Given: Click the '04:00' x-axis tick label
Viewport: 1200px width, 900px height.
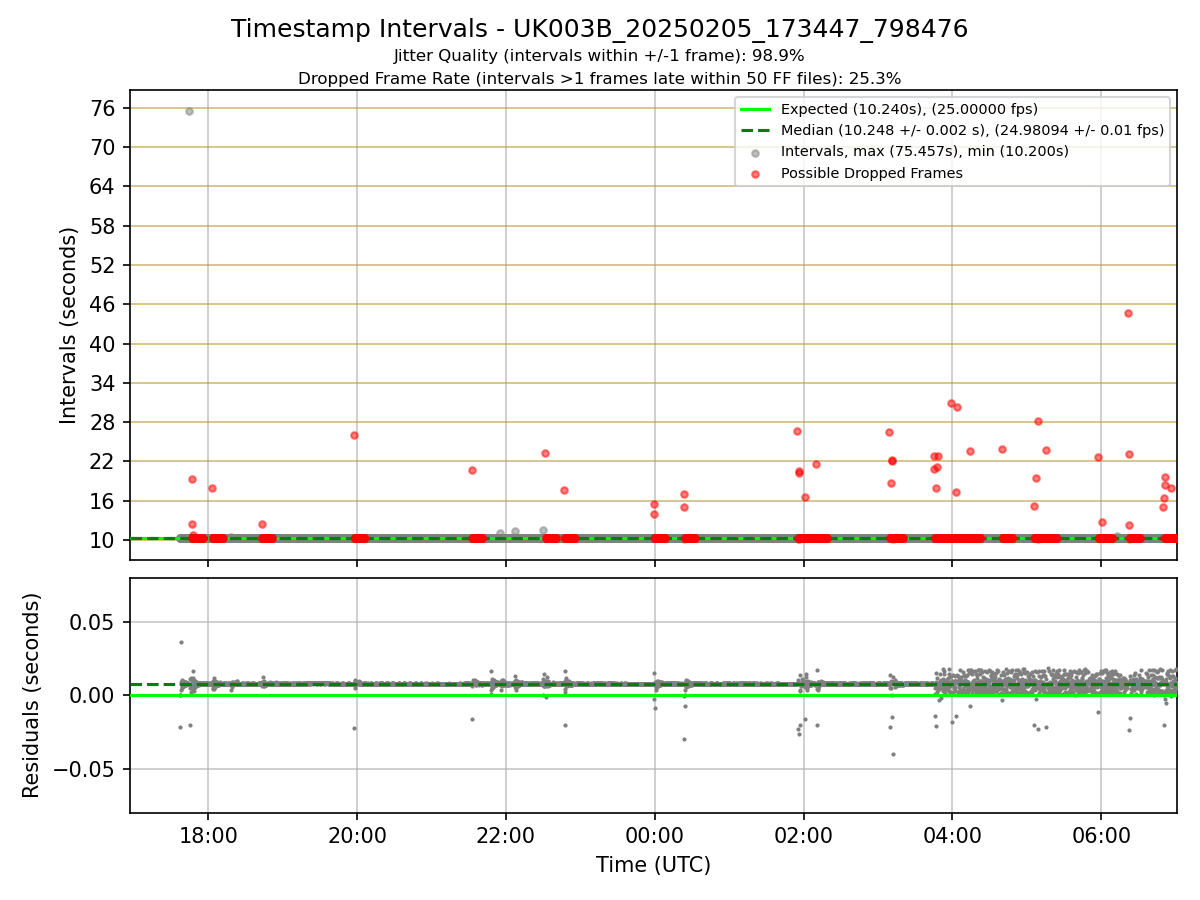Looking at the screenshot, I should (952, 836).
